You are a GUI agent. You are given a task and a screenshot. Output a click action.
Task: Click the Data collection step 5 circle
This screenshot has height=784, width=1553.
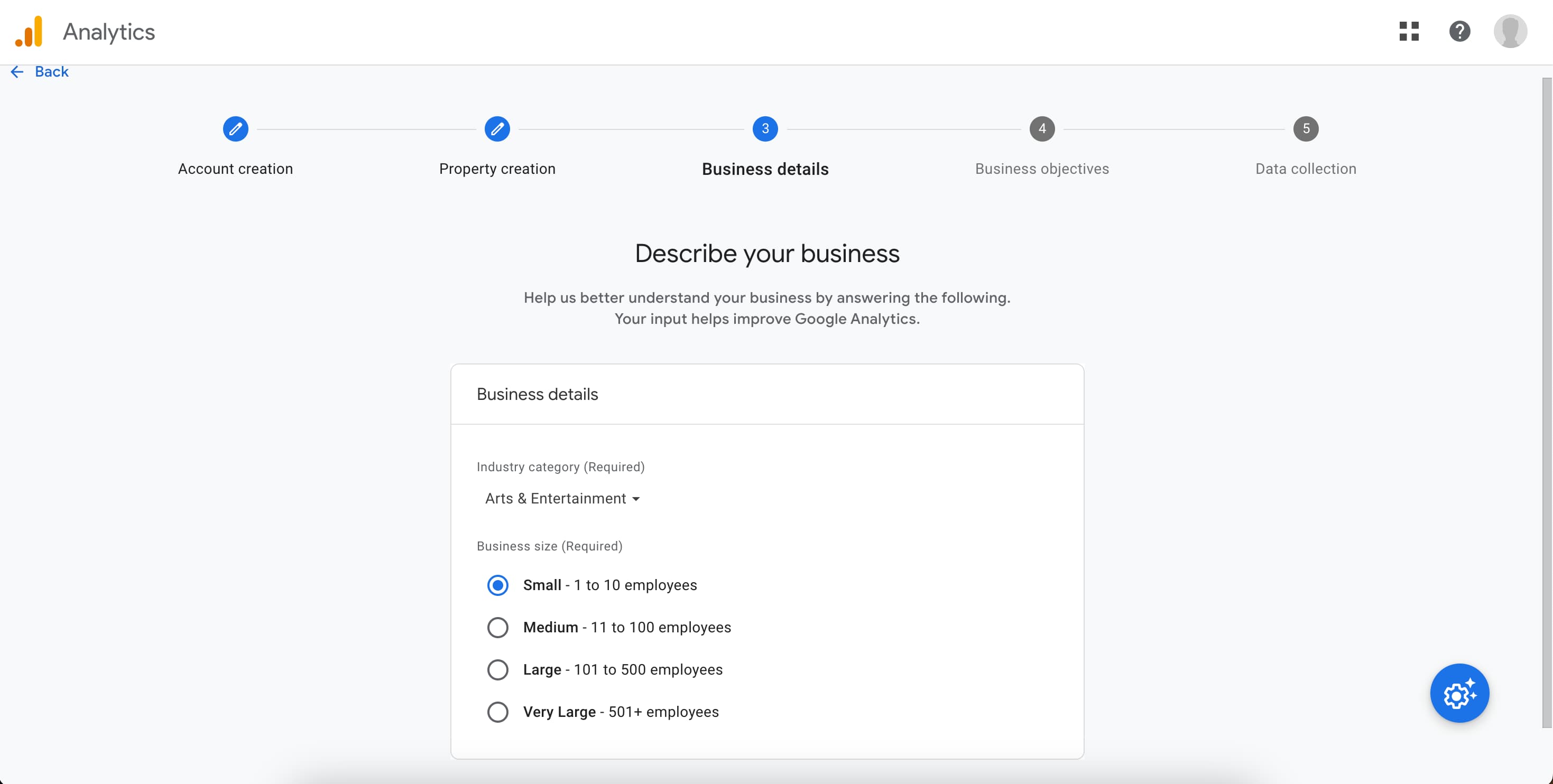1306,129
